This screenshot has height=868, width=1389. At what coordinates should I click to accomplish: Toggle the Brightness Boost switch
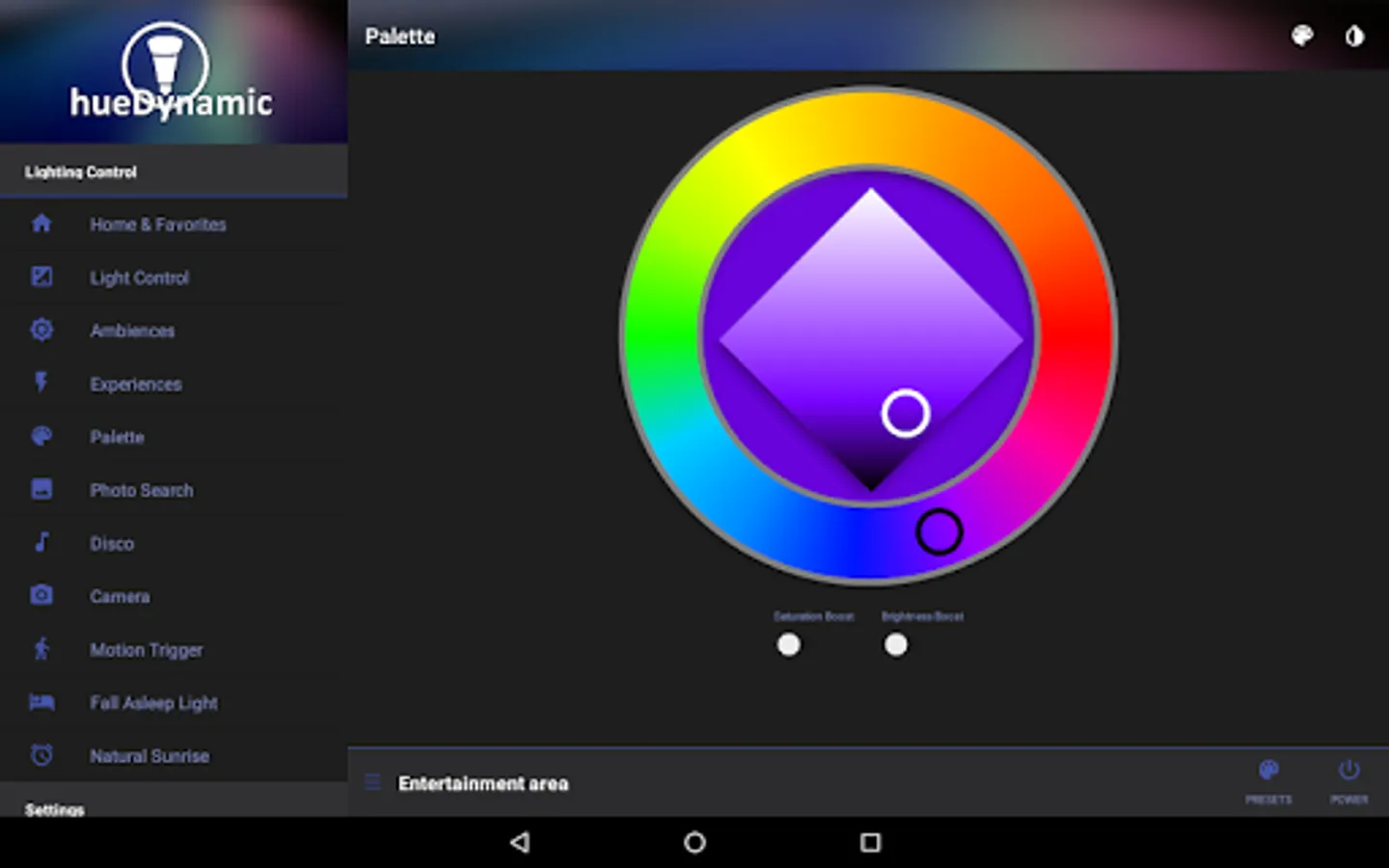click(x=896, y=644)
